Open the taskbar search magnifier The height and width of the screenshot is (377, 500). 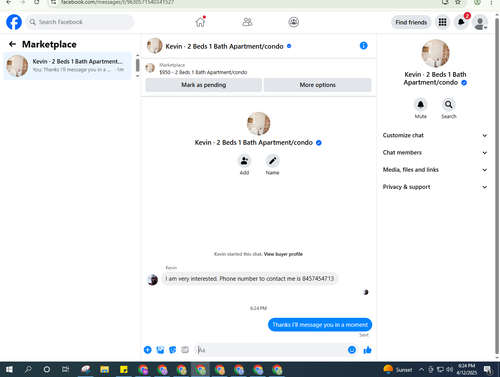pyautogui.click(x=28, y=369)
